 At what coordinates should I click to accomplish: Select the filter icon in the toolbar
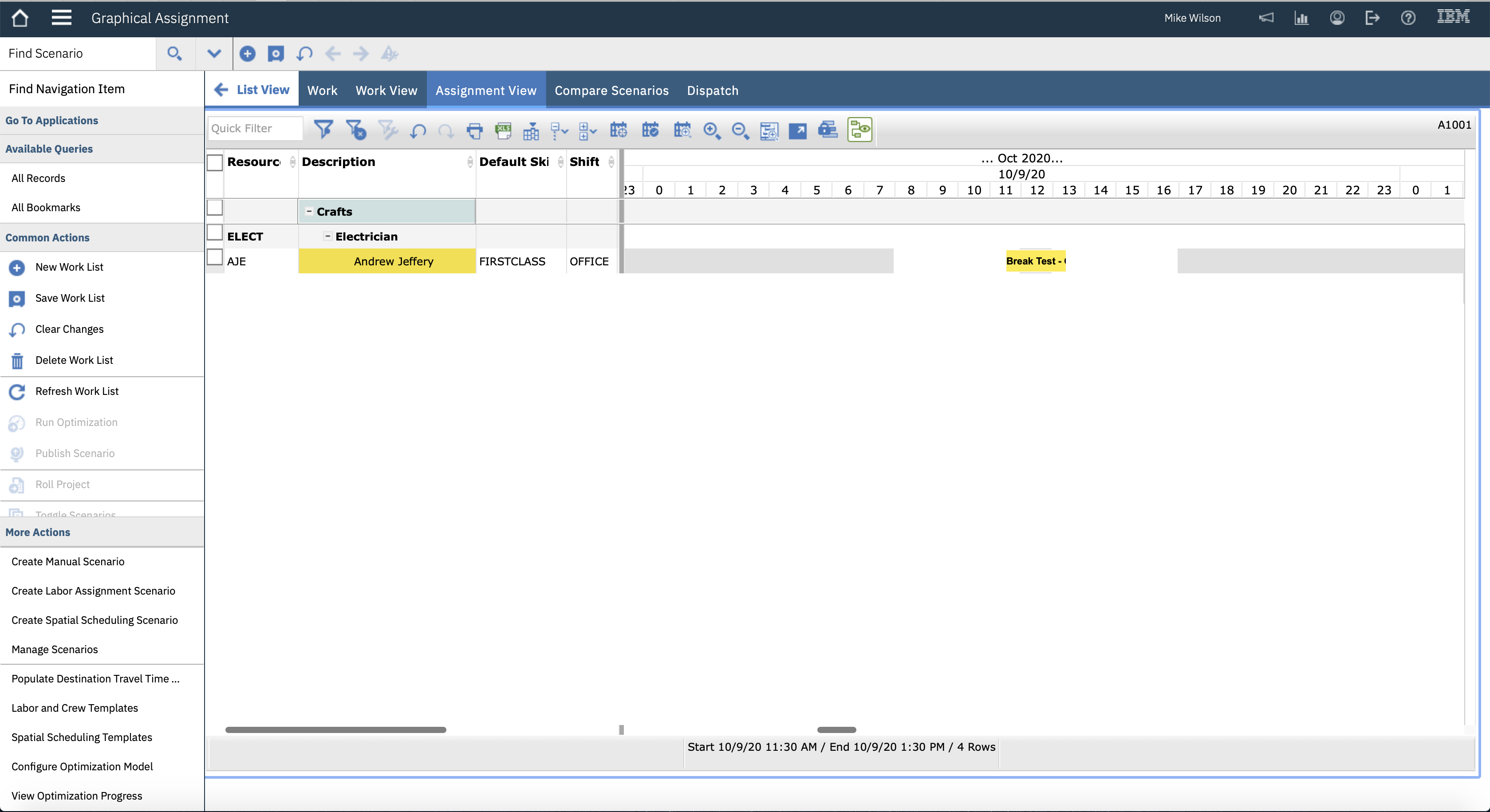point(324,130)
